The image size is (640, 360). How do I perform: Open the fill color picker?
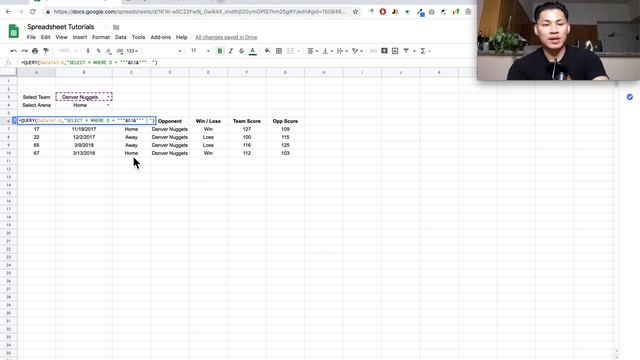267,51
